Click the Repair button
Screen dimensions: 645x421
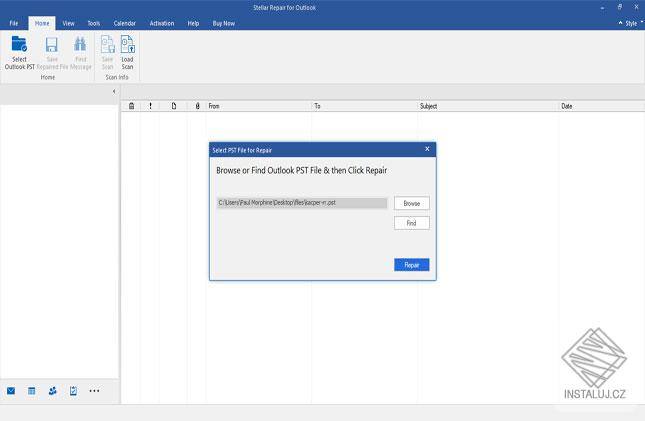412,265
